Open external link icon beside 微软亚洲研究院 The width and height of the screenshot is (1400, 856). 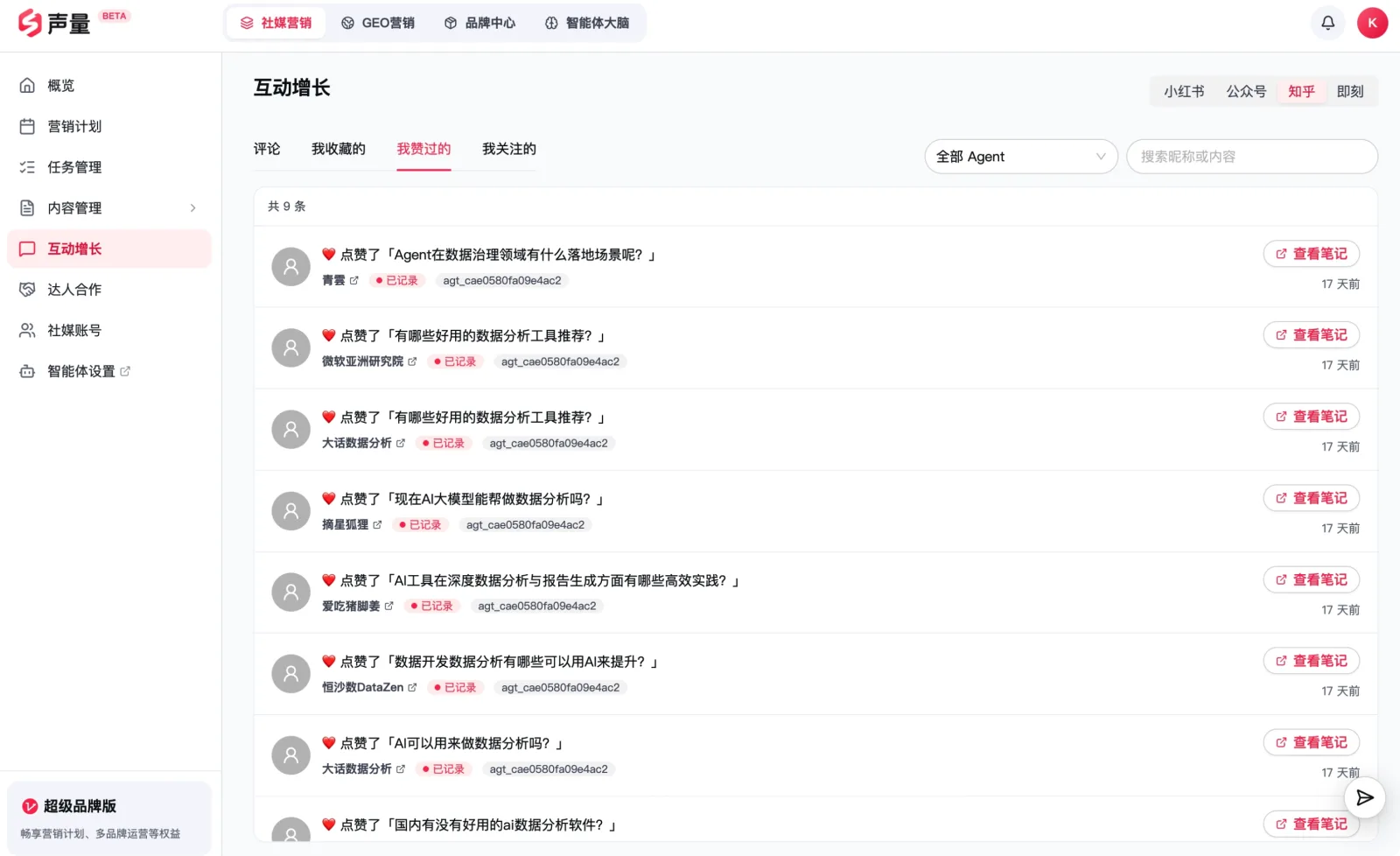pyautogui.click(x=412, y=361)
